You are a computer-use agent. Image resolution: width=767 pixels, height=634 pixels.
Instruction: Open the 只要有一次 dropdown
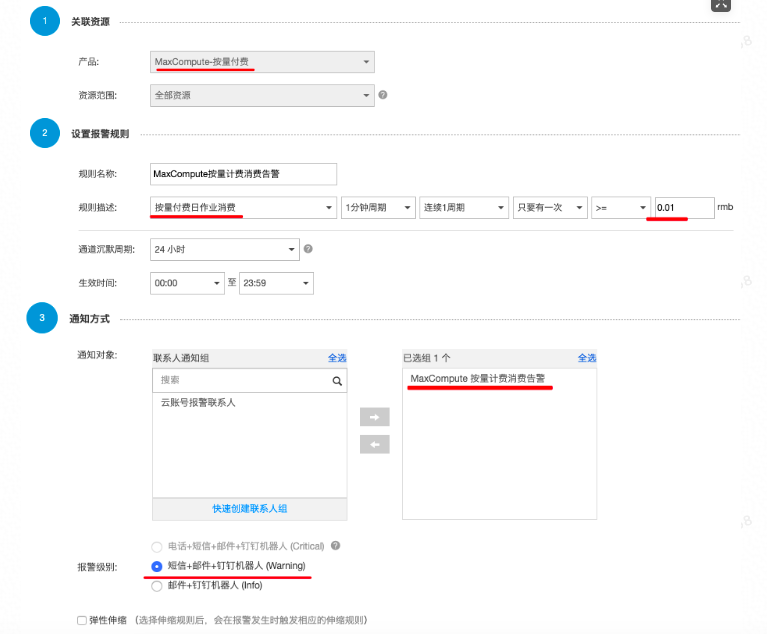tap(550, 208)
